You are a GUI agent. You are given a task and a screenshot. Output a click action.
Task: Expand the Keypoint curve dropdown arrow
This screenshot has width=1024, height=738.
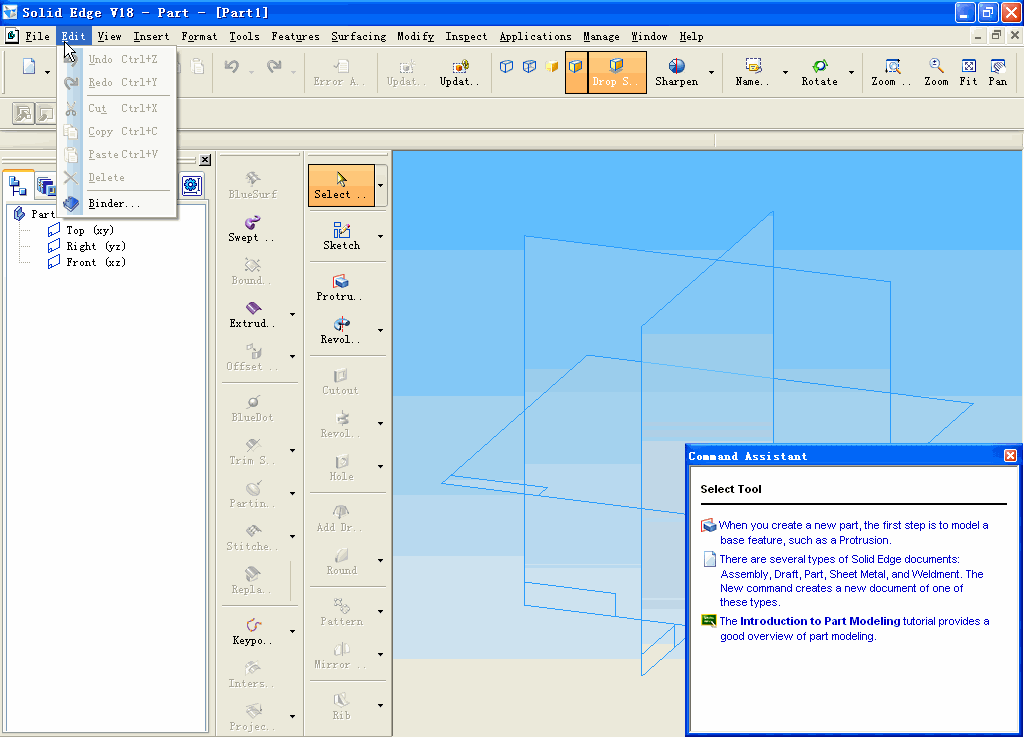(293, 632)
